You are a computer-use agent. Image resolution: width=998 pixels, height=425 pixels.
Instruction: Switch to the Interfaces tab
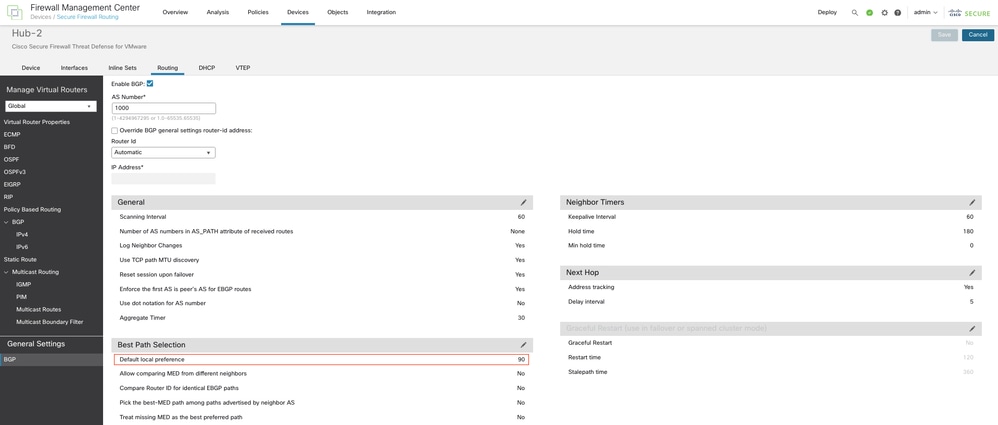click(x=74, y=67)
